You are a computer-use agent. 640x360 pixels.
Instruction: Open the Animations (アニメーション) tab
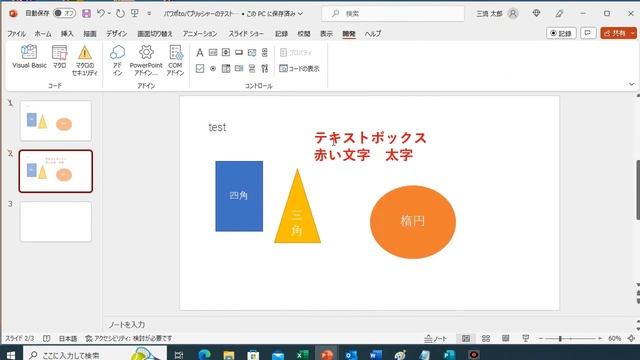pos(200,34)
